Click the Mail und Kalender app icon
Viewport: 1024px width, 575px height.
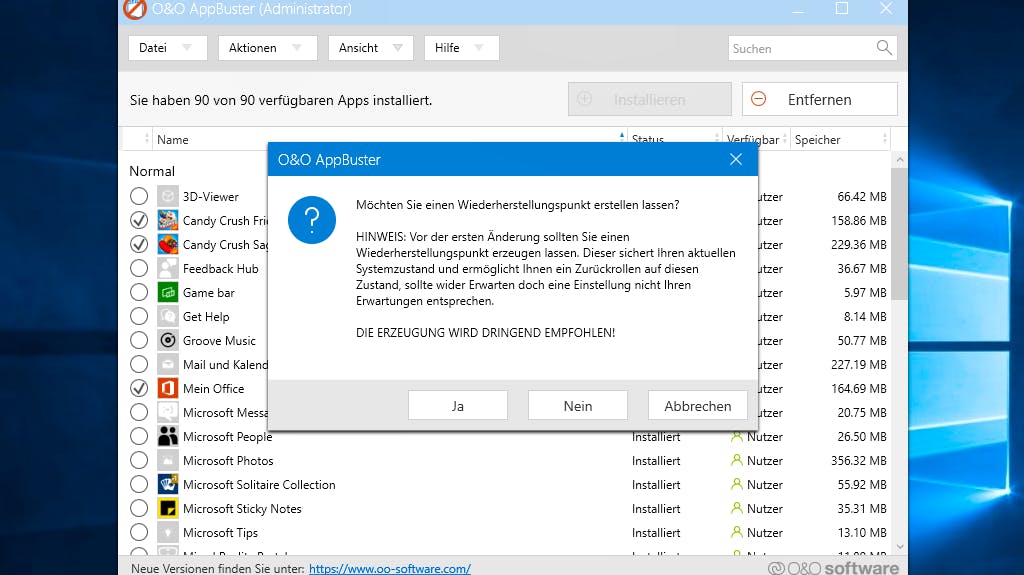click(x=168, y=364)
